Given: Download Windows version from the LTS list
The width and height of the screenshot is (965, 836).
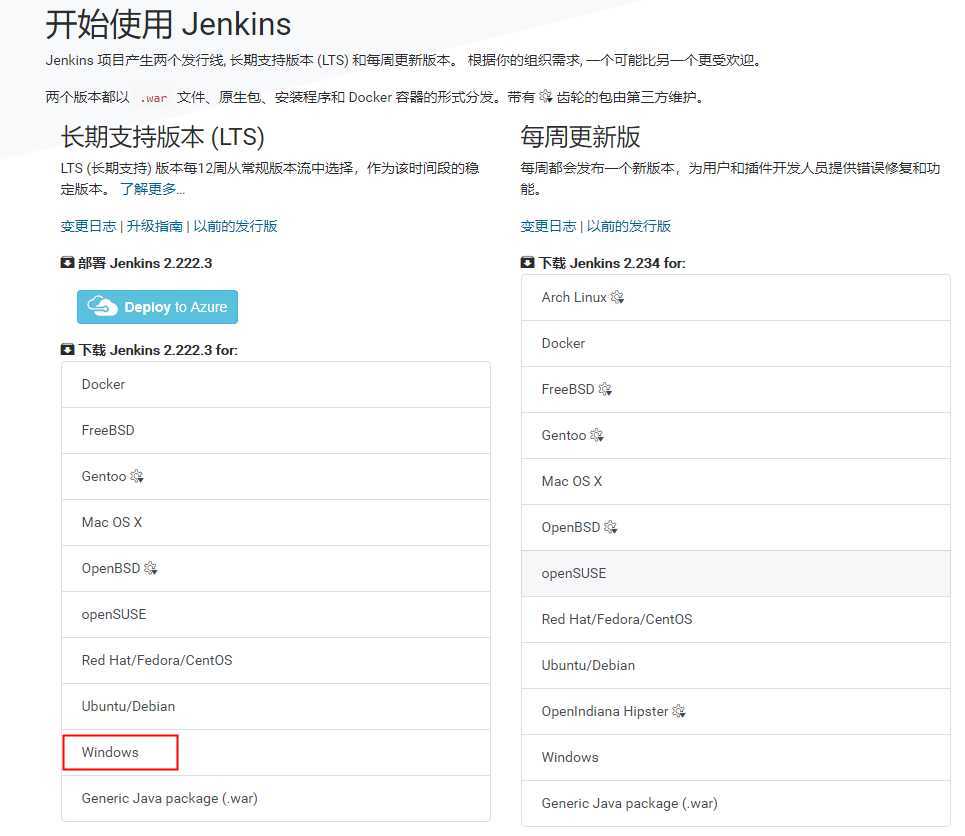Looking at the screenshot, I should point(276,752).
